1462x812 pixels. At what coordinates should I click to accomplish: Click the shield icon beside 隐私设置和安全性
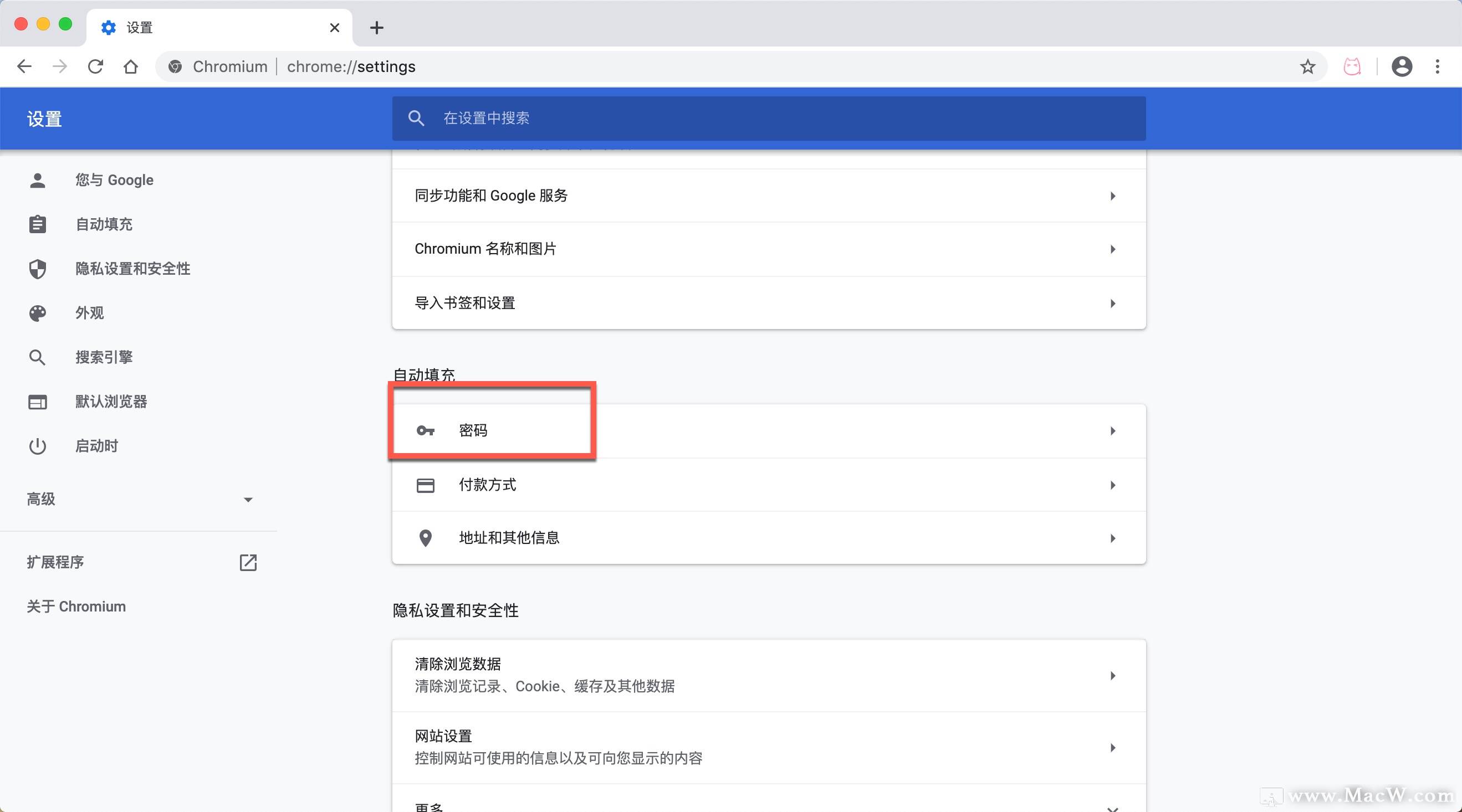coord(38,269)
